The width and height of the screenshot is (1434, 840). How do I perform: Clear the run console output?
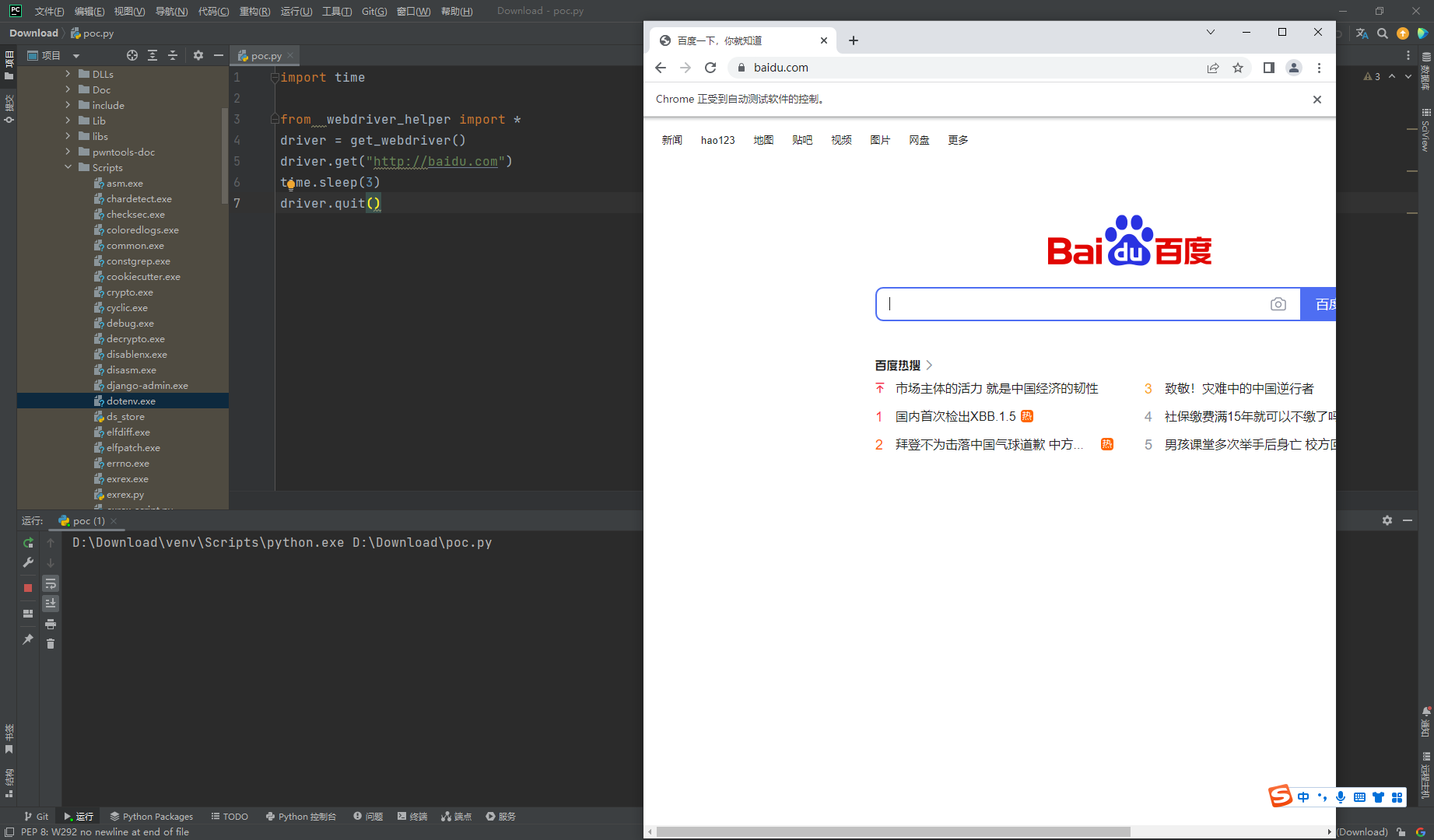click(x=51, y=643)
